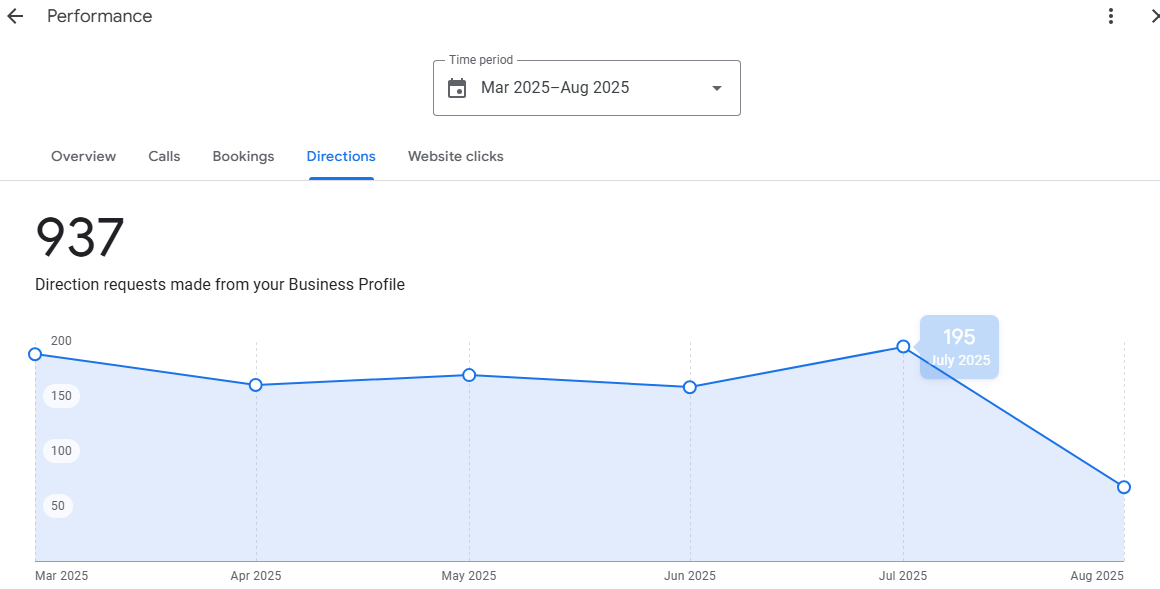Expand the Time period dropdown arrow

coord(716,88)
